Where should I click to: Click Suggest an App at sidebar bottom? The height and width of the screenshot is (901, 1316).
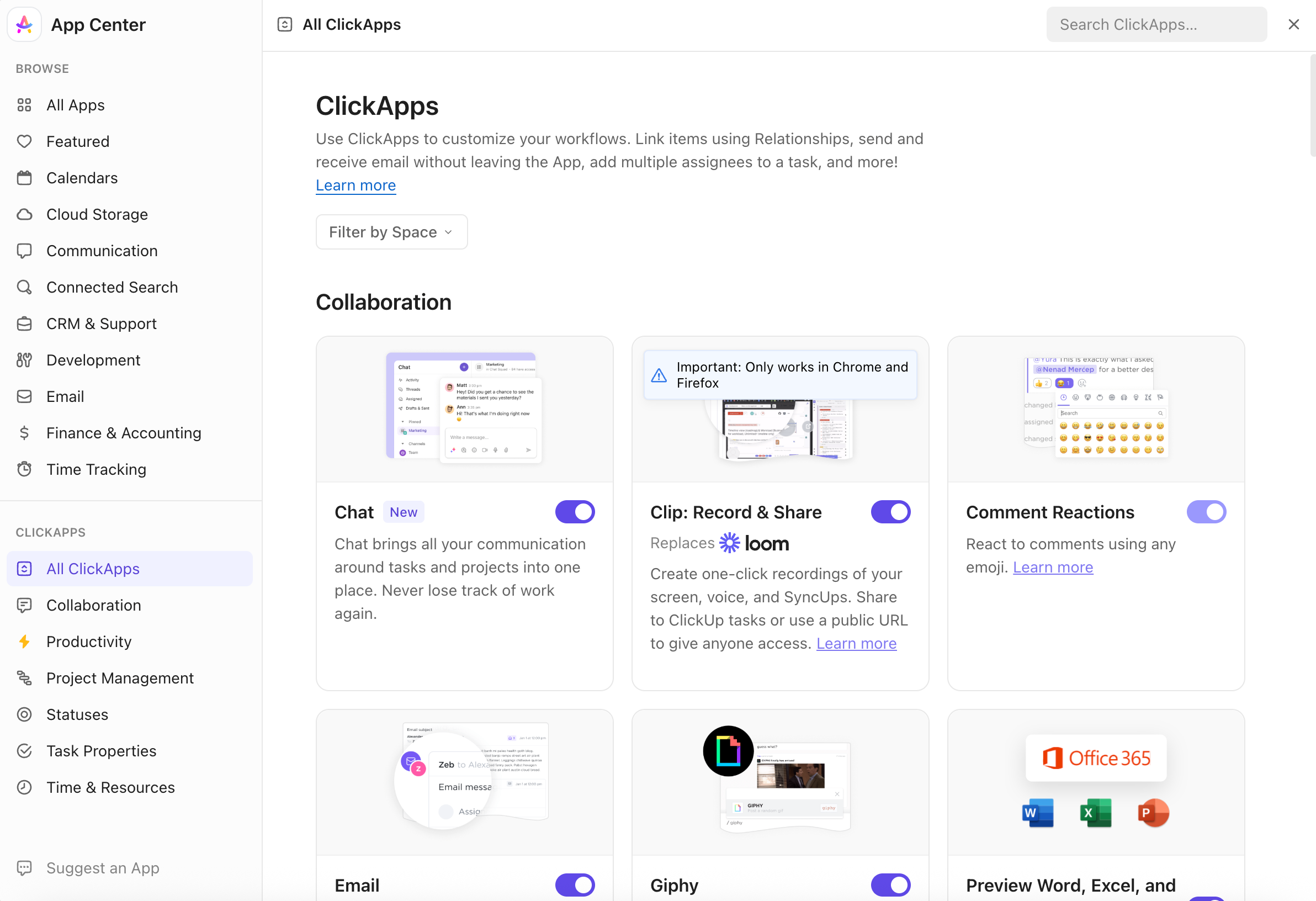(x=103, y=868)
